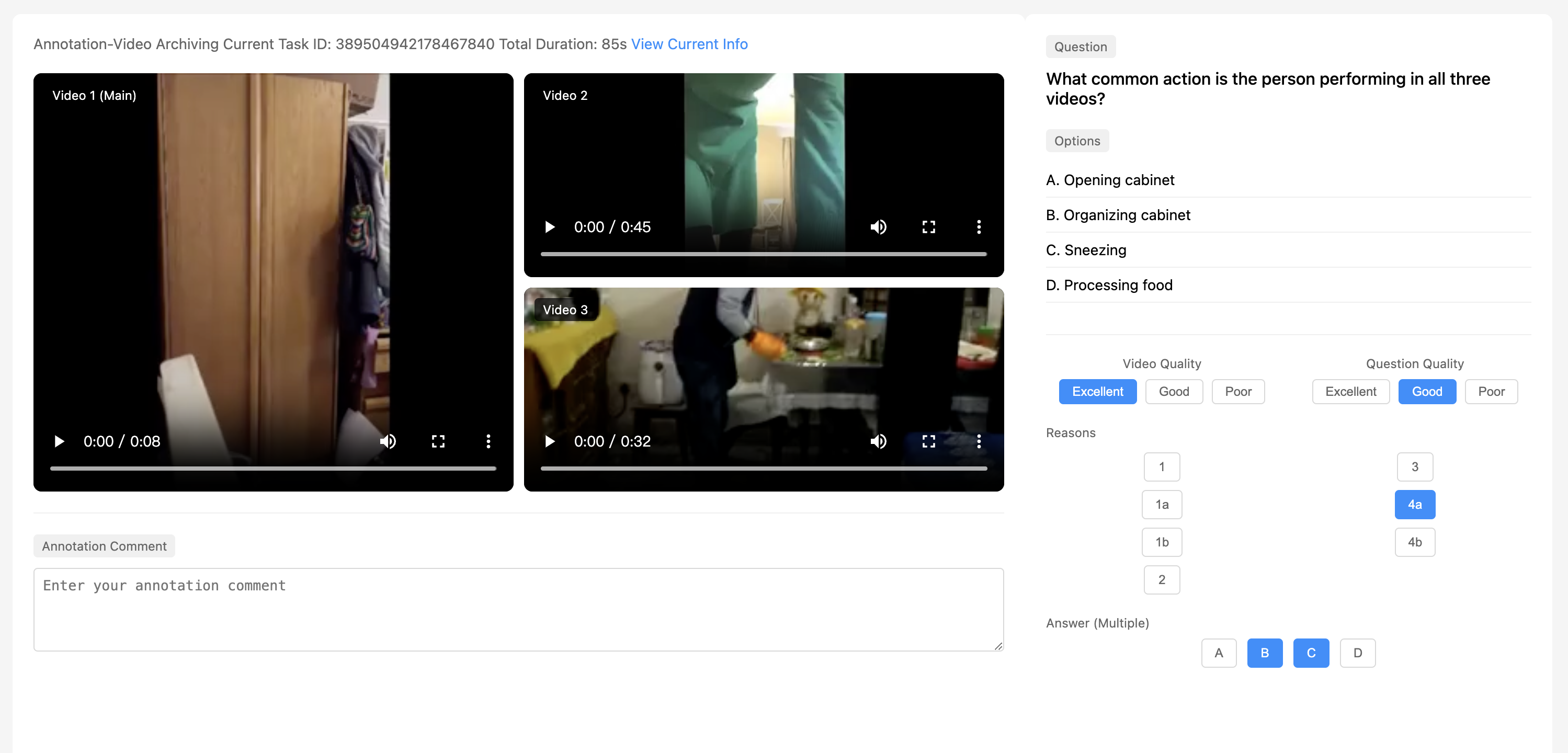
Task: Fullscreen Video 2 player
Action: [928, 227]
